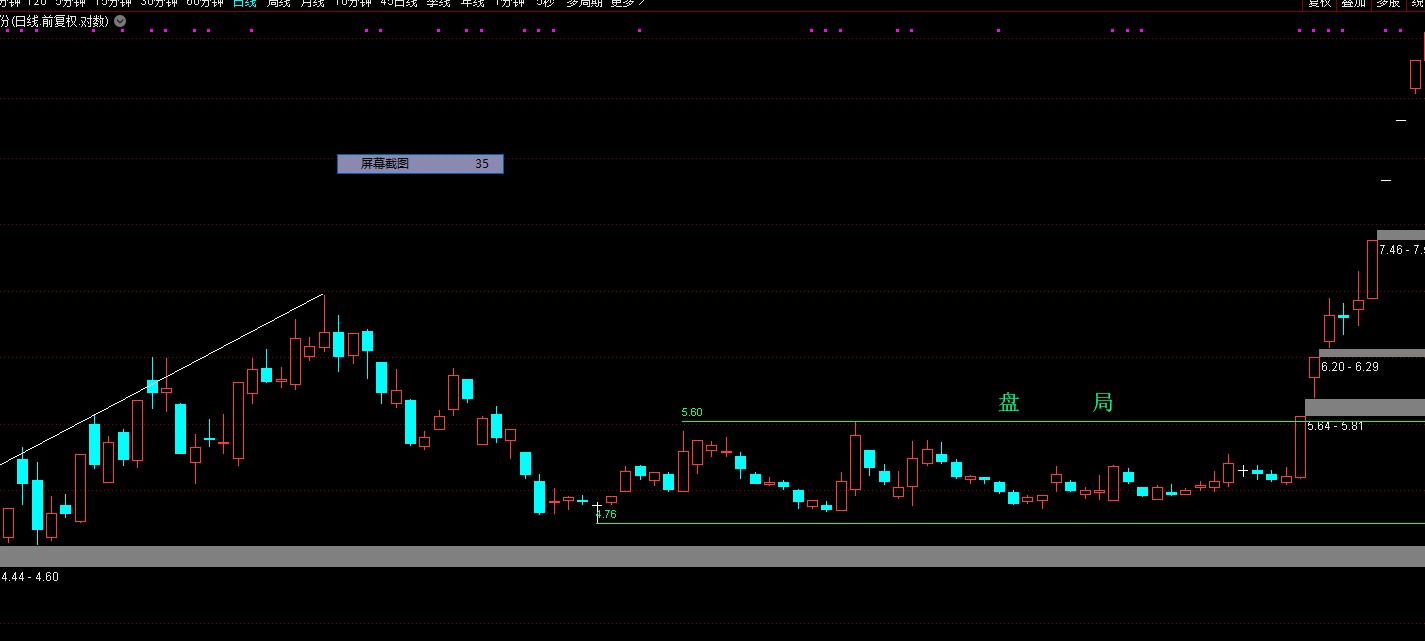This screenshot has width=1425, height=641.
Task: Switch to the 周线 weekly tab
Action: (x=278, y=3)
